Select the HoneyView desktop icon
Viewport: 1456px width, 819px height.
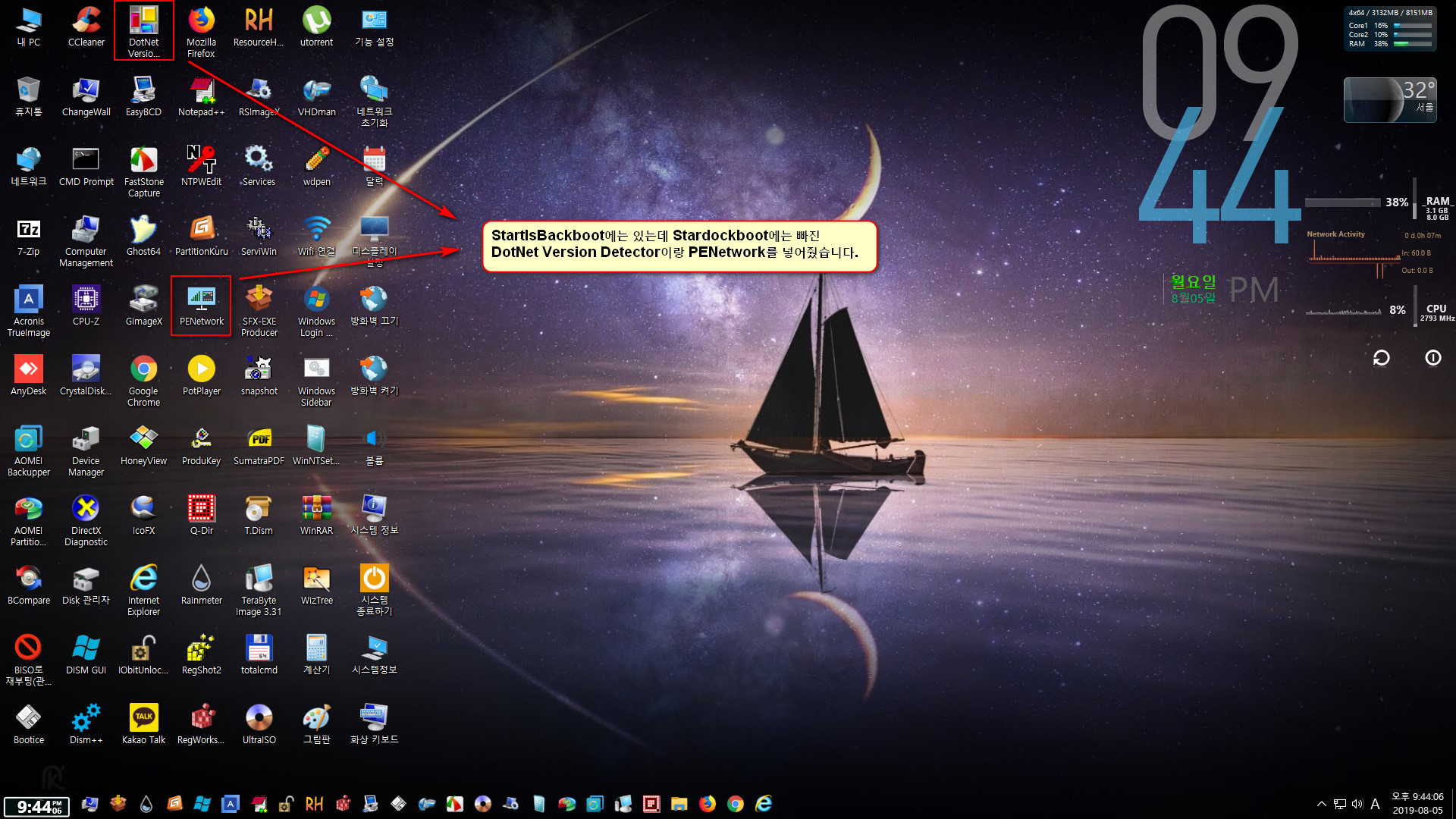click(x=143, y=445)
